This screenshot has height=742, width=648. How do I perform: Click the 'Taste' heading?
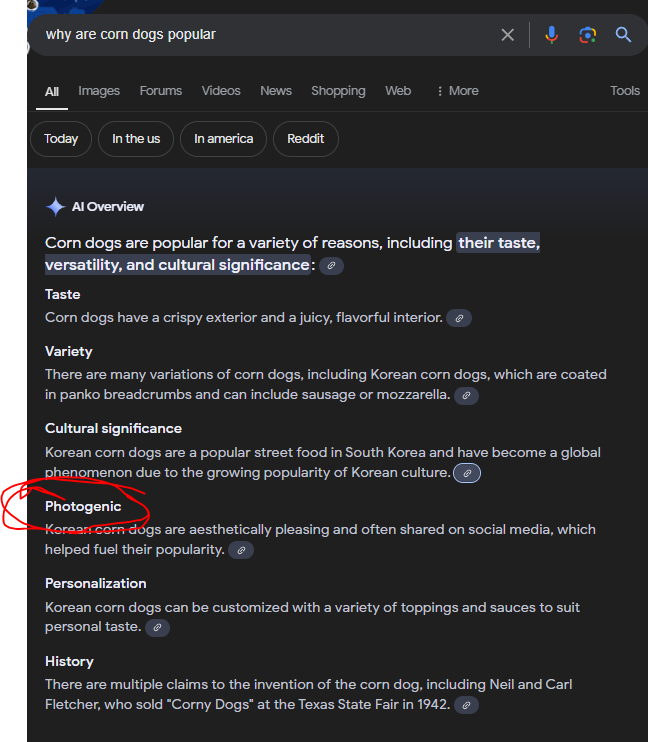tap(62, 294)
